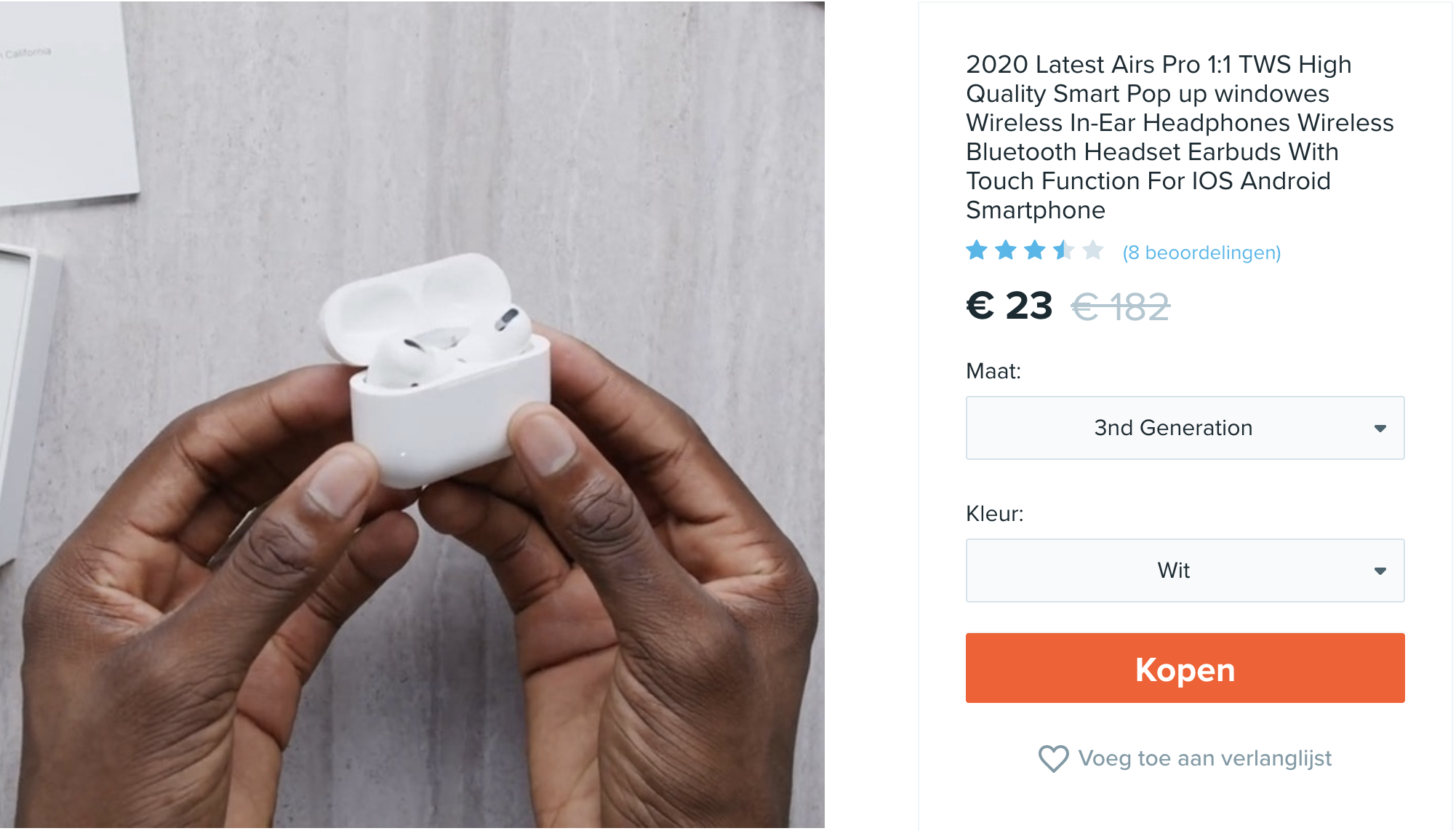This screenshot has height=831, width=1456.
Task: Open the Kleur color dropdown arrow
Action: click(1380, 571)
